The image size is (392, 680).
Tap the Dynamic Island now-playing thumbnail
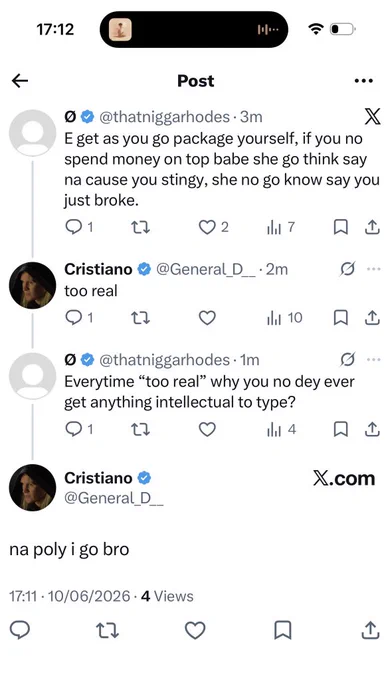click(x=120, y=29)
